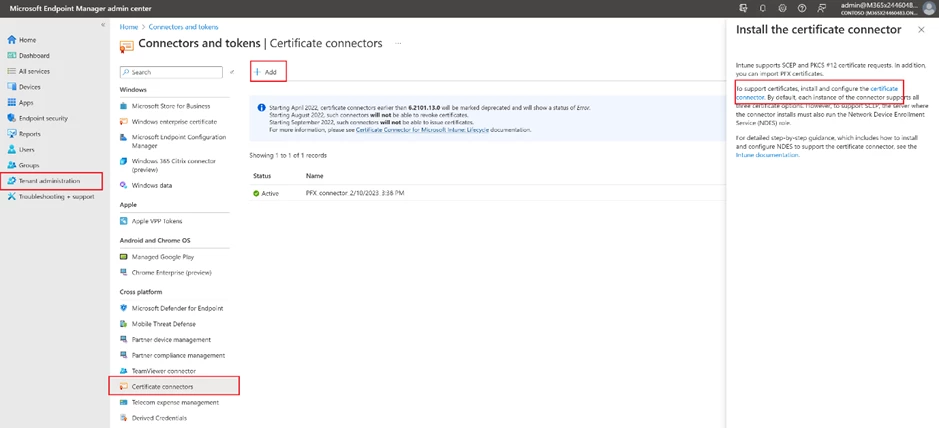Collapse the connectors menu pane chevron
This screenshot has width=939, height=428.
(x=232, y=72)
